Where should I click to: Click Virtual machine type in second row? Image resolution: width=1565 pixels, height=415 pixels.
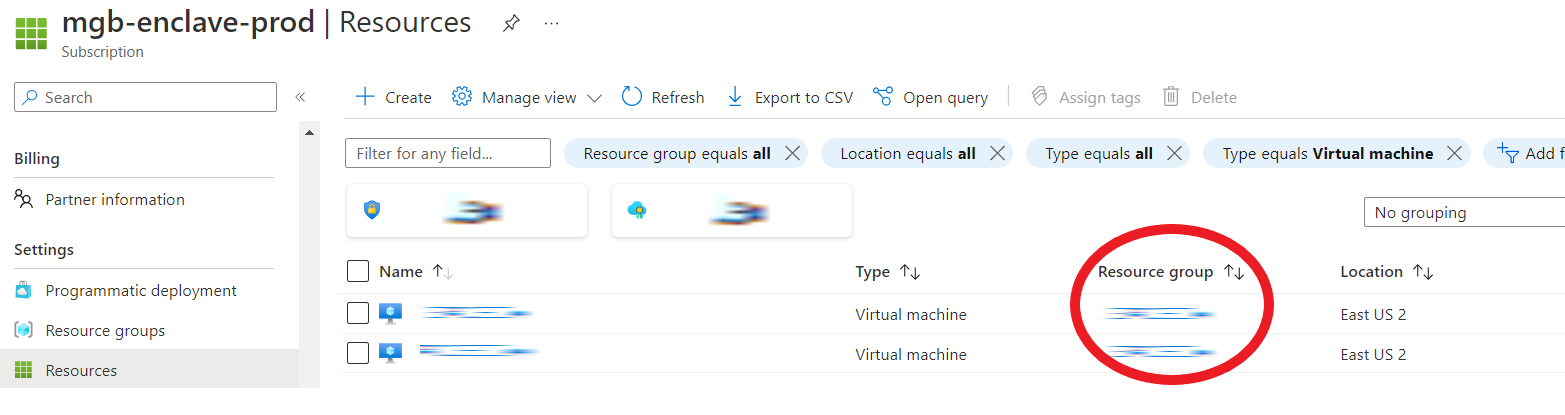pos(911,354)
